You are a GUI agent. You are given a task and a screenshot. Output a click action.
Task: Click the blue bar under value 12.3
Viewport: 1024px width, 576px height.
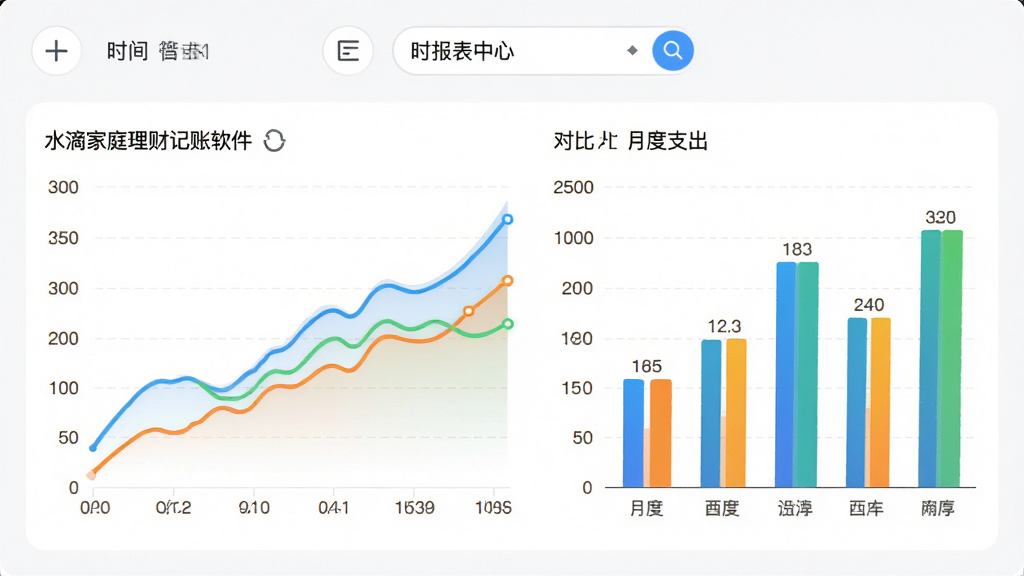point(711,413)
